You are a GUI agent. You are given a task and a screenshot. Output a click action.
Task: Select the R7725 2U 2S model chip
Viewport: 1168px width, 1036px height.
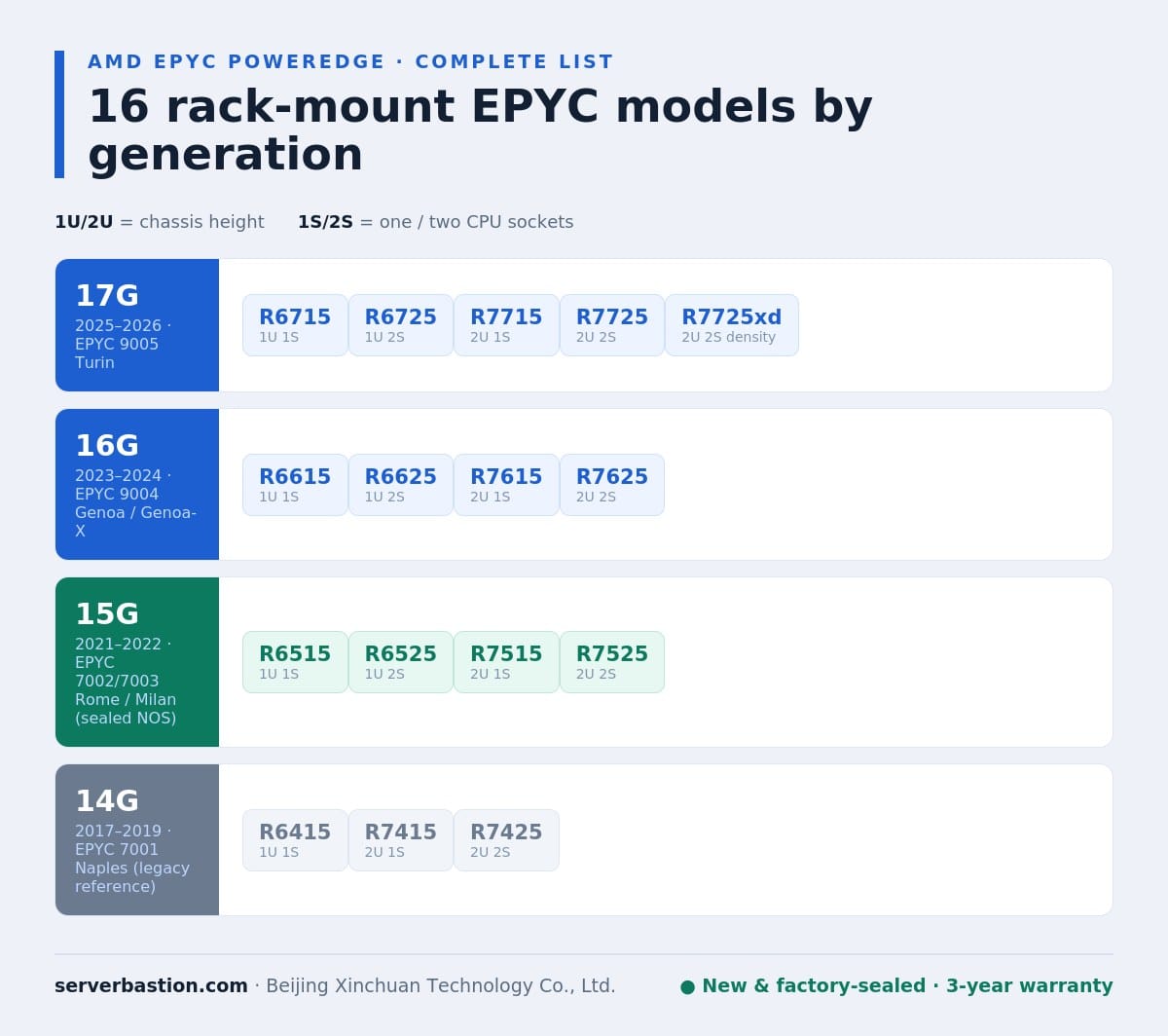(x=612, y=325)
